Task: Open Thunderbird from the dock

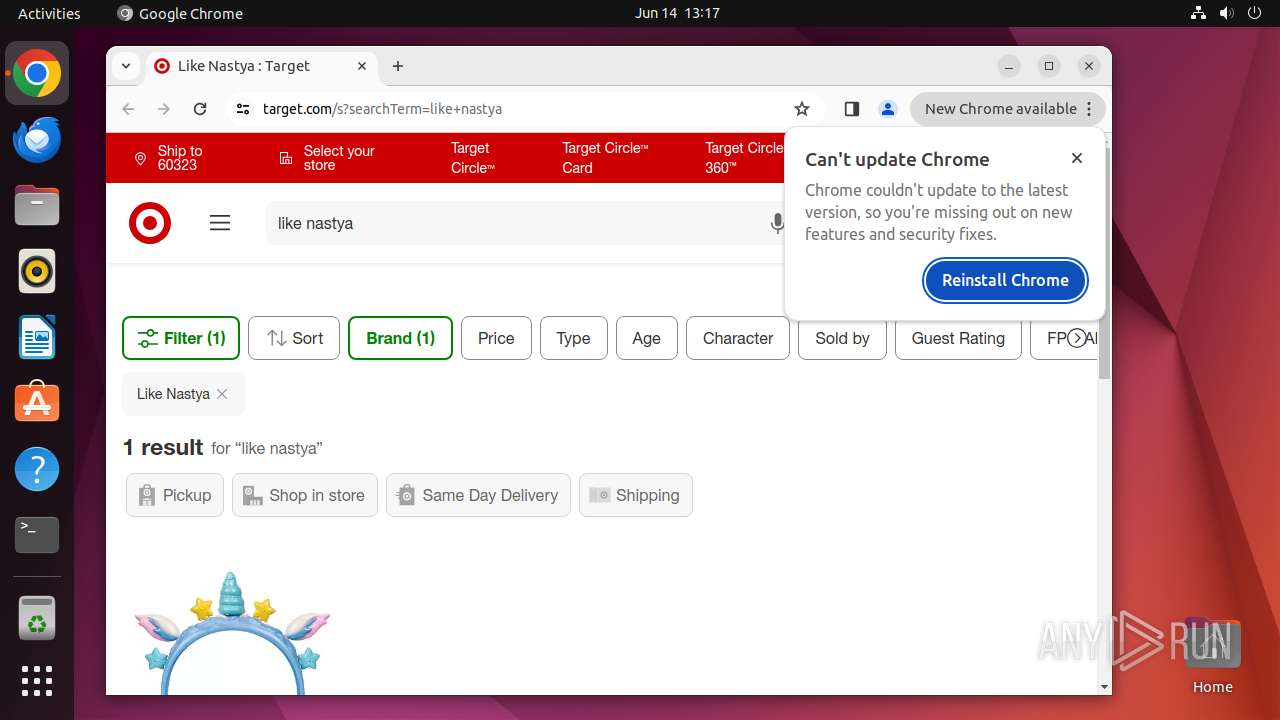Action: 37,140
